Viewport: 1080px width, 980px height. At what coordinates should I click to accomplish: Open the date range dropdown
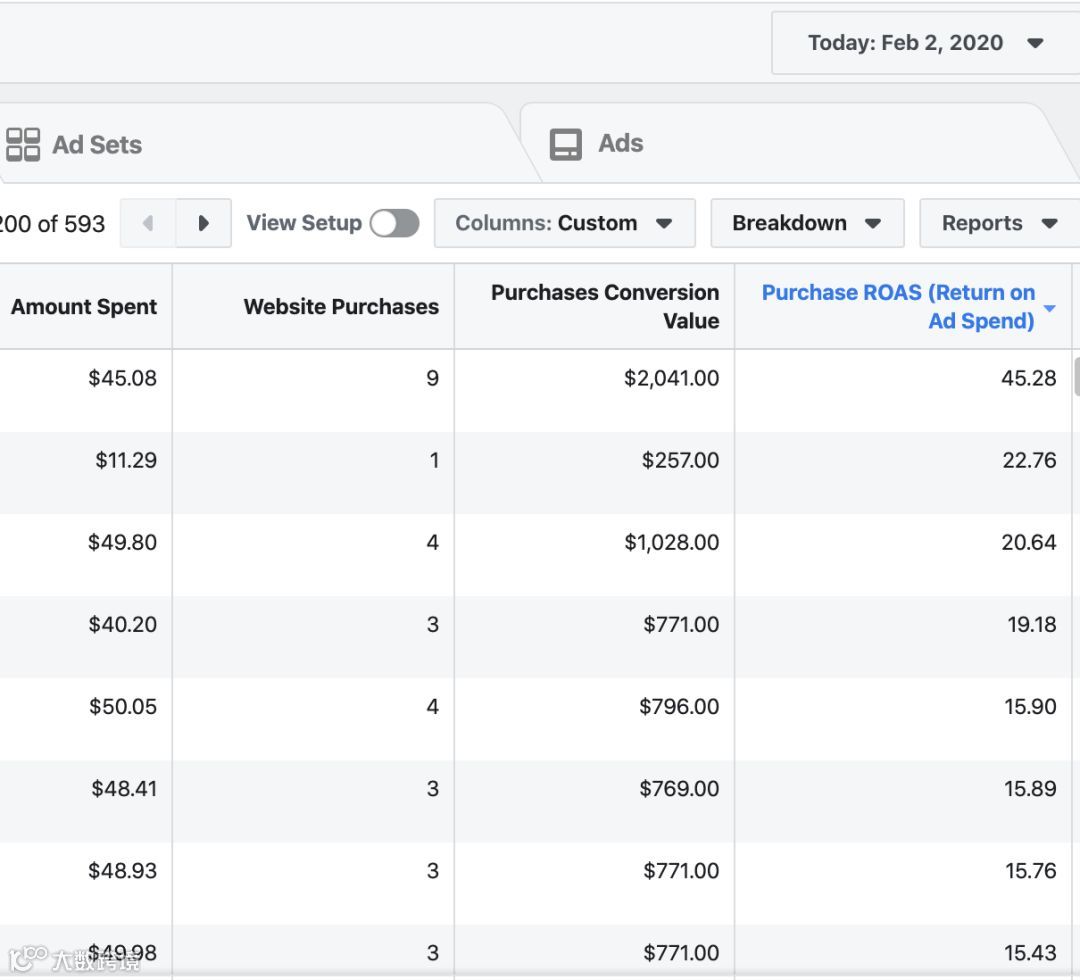[924, 43]
